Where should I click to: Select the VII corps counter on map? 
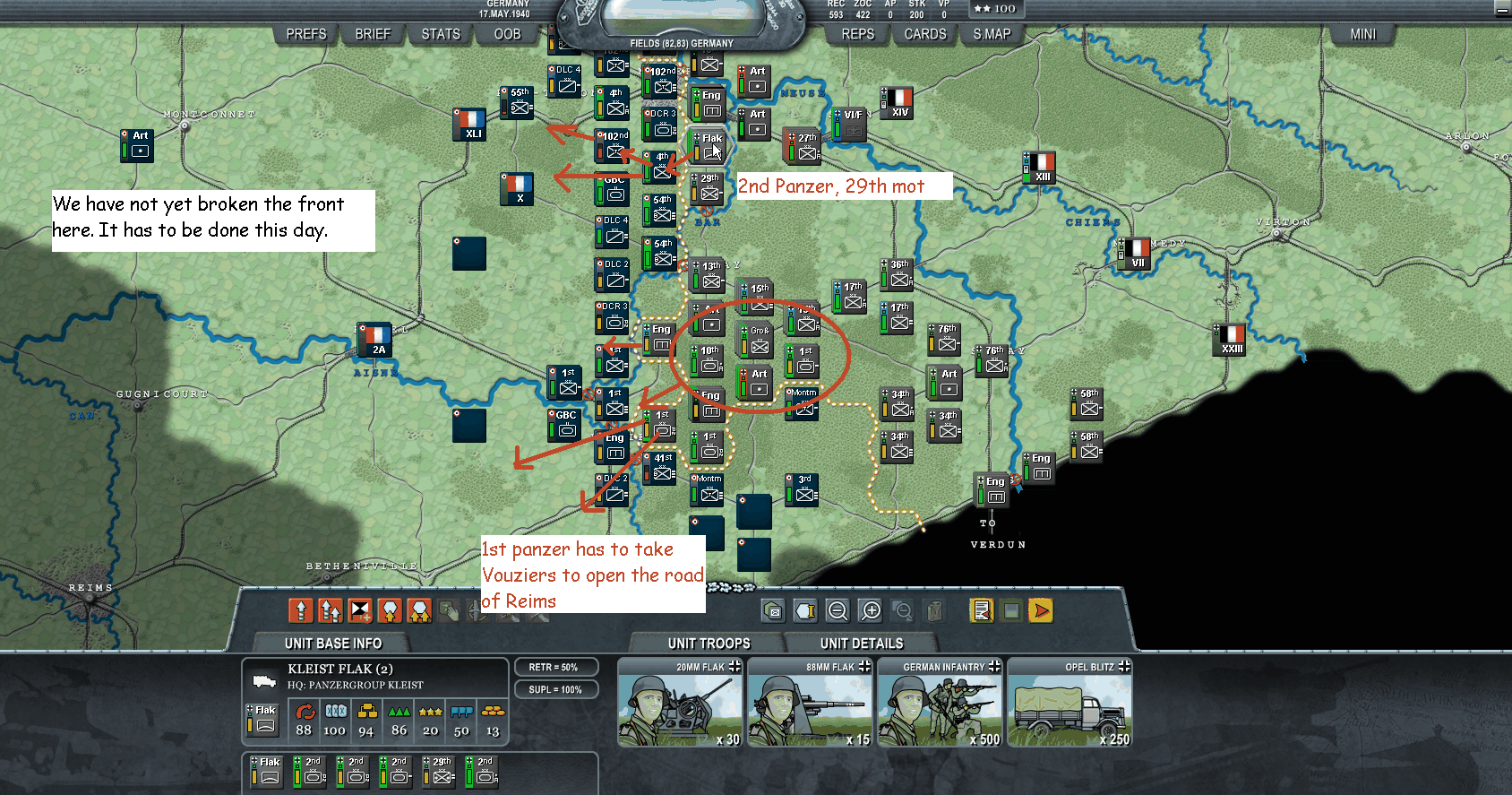[x=1135, y=254]
